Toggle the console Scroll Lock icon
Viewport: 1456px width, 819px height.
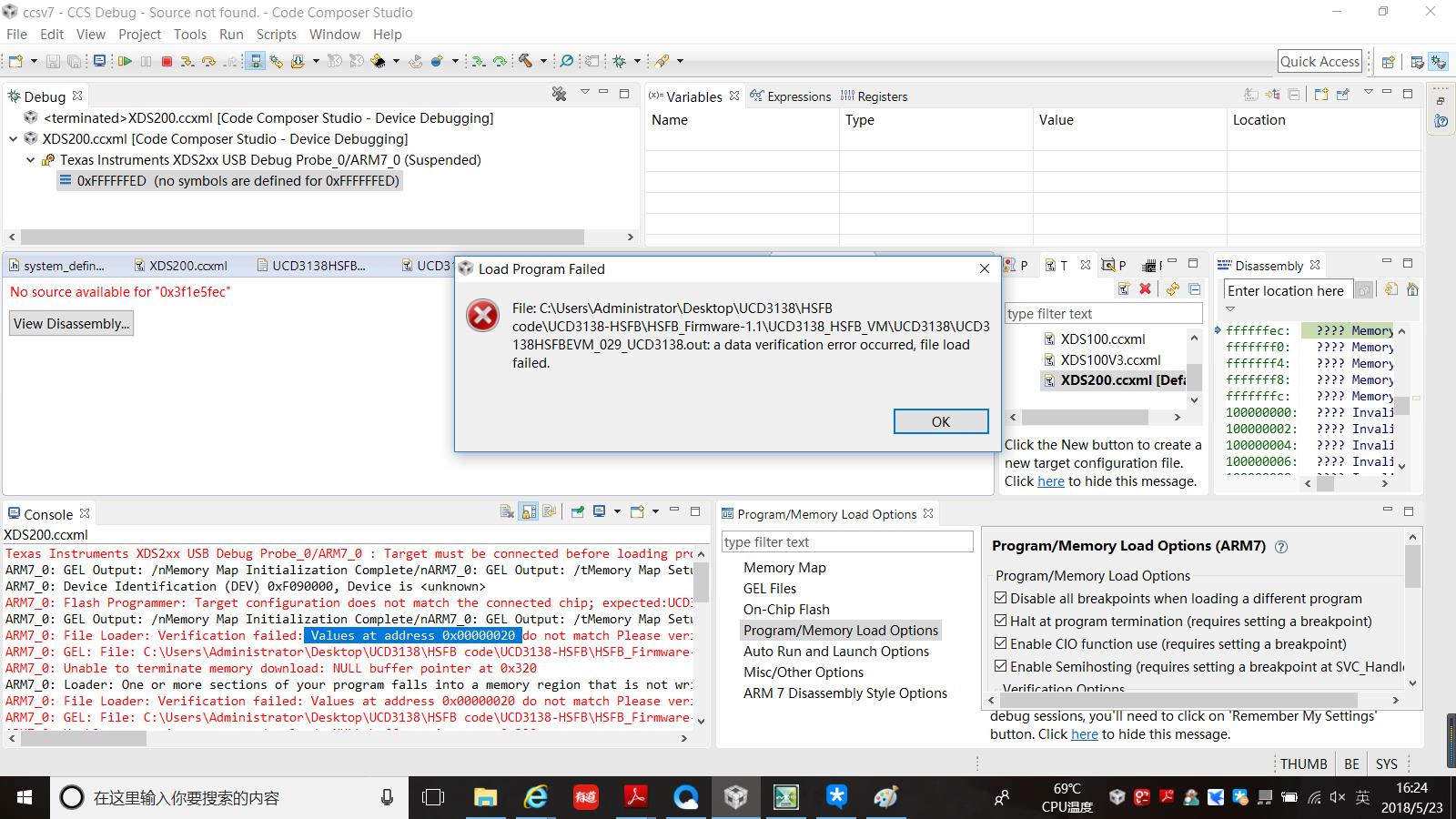tap(529, 511)
